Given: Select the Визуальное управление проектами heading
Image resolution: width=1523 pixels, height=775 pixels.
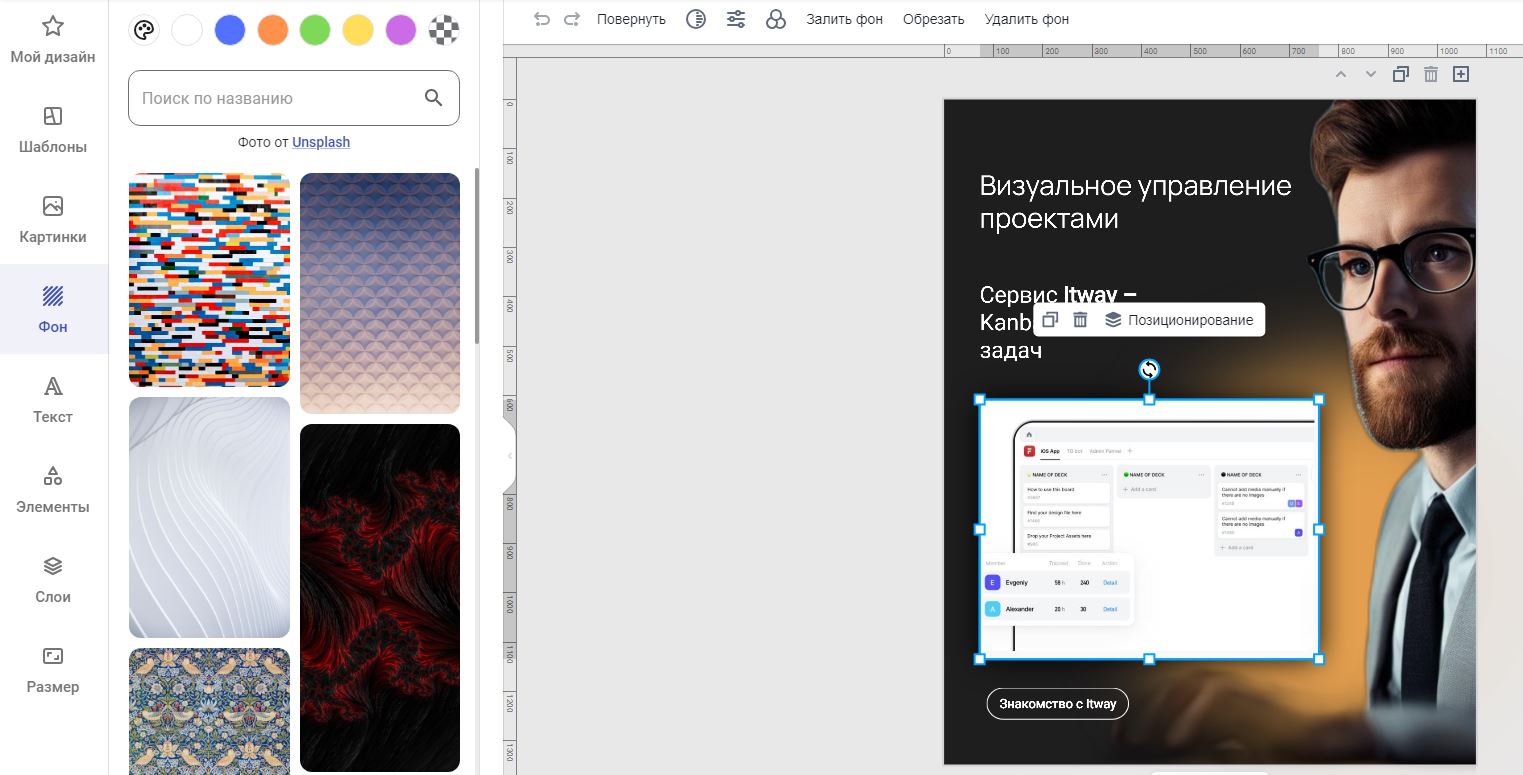Looking at the screenshot, I should coord(1135,202).
